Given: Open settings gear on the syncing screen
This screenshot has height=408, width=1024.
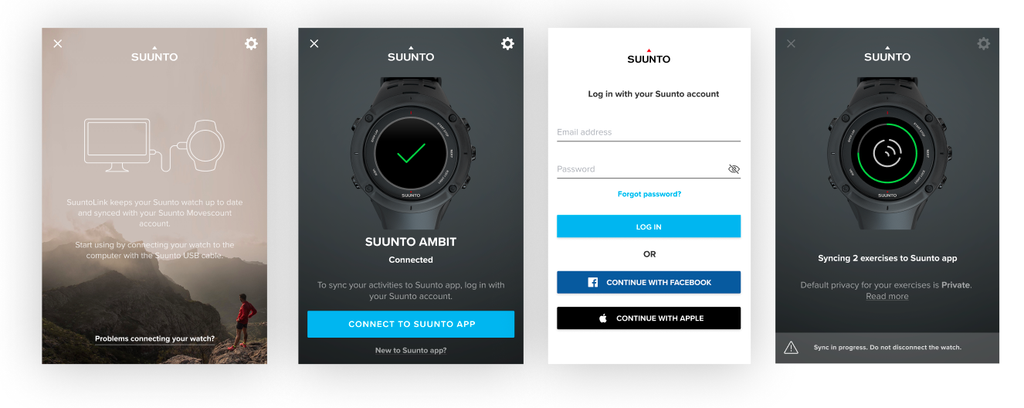Looking at the screenshot, I should click(984, 44).
